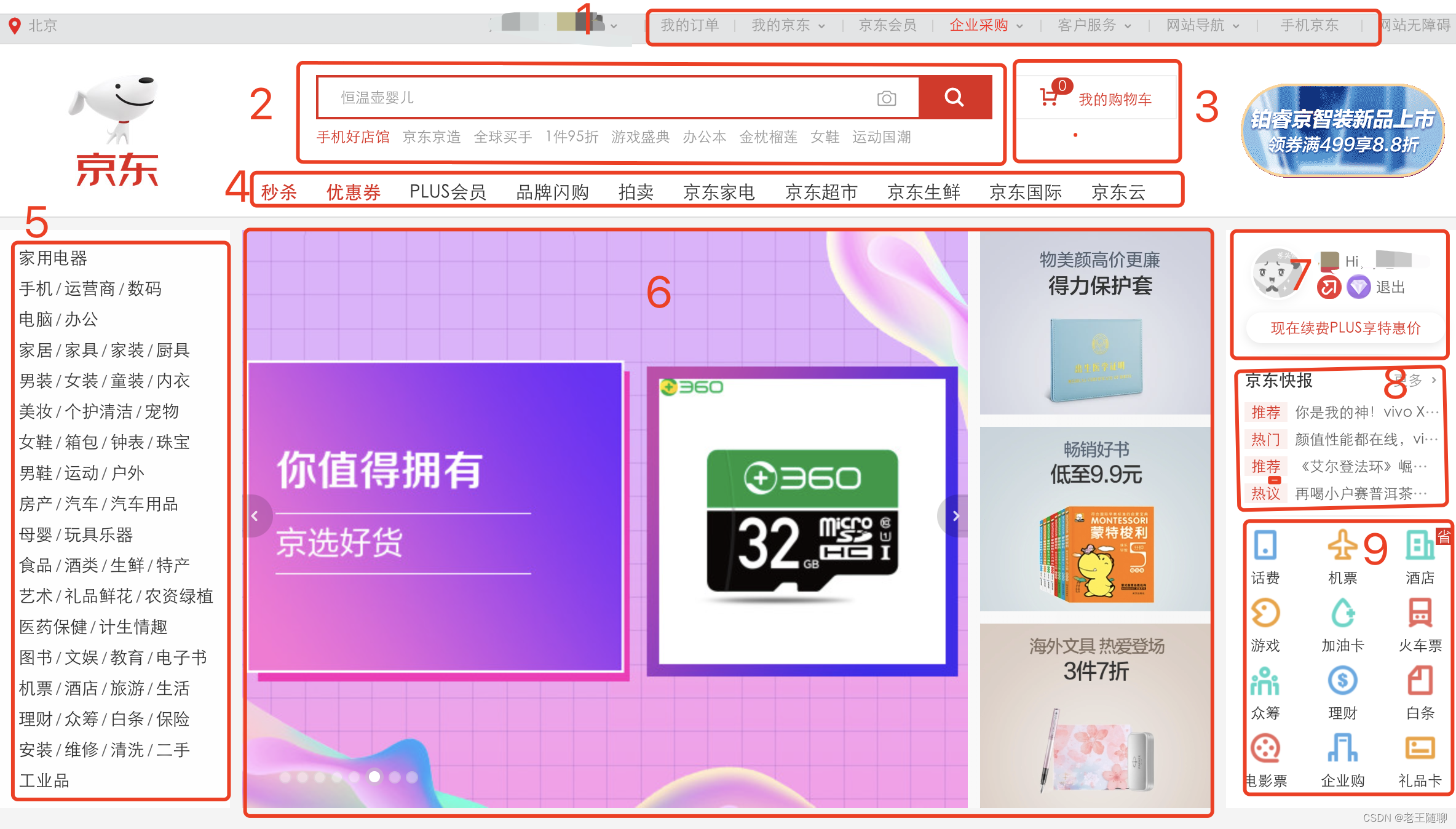Select 家用电器 category
Viewport: 1456px width, 829px height.
click(x=53, y=258)
